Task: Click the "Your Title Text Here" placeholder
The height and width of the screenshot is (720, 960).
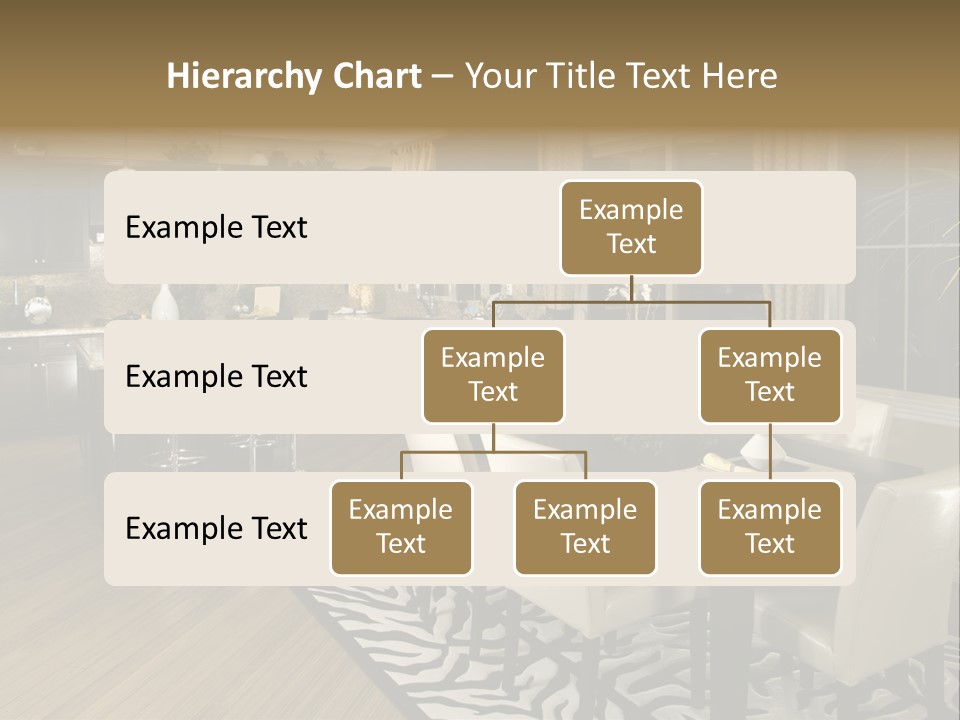Action: [620, 76]
